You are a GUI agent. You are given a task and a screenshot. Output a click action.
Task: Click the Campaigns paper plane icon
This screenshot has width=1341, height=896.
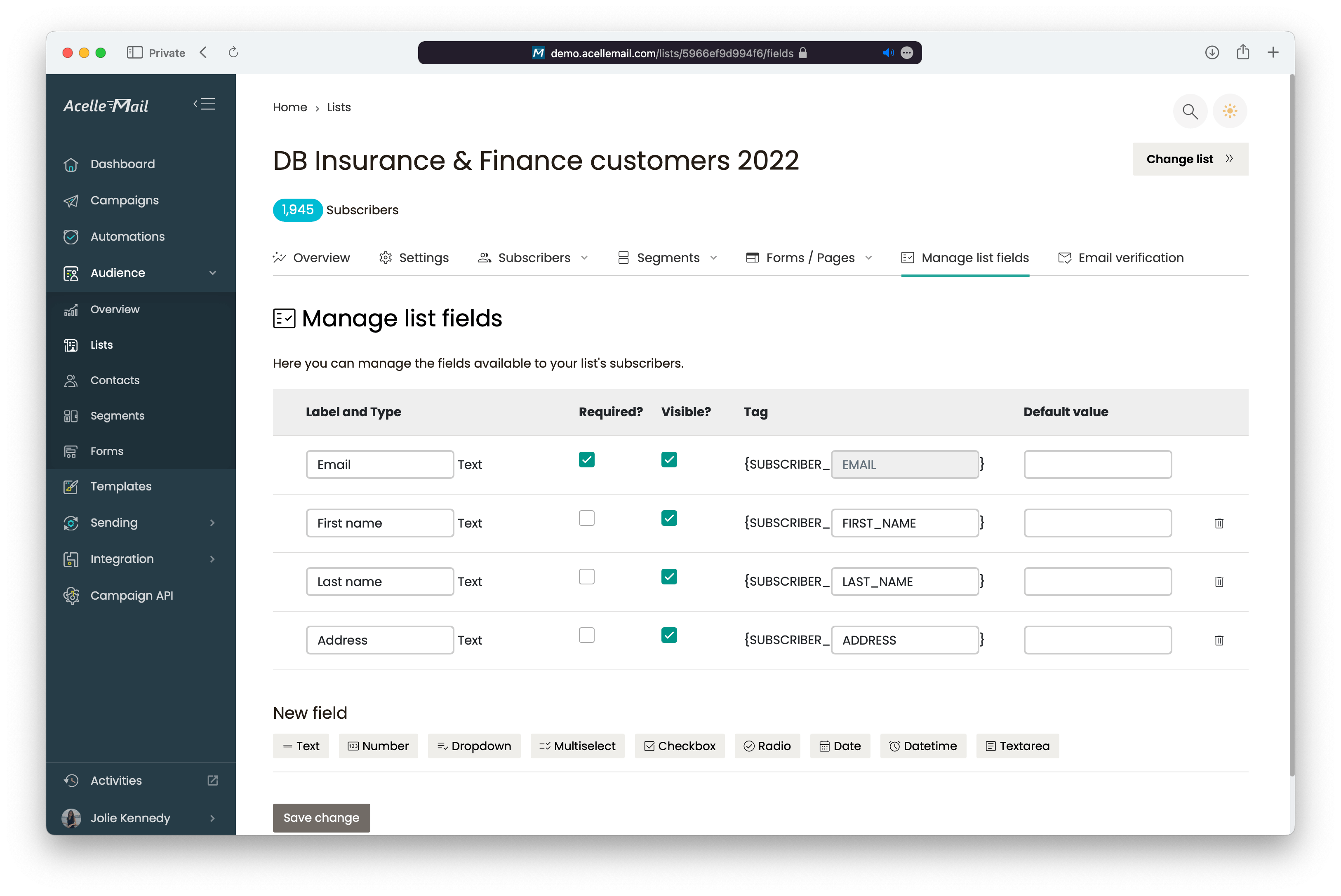(x=71, y=201)
